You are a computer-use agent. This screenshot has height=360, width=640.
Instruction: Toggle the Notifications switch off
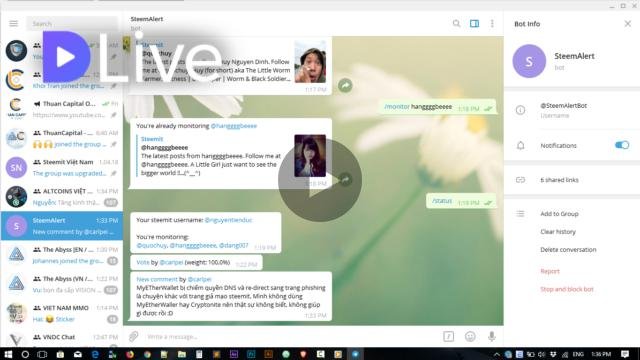[622, 145]
